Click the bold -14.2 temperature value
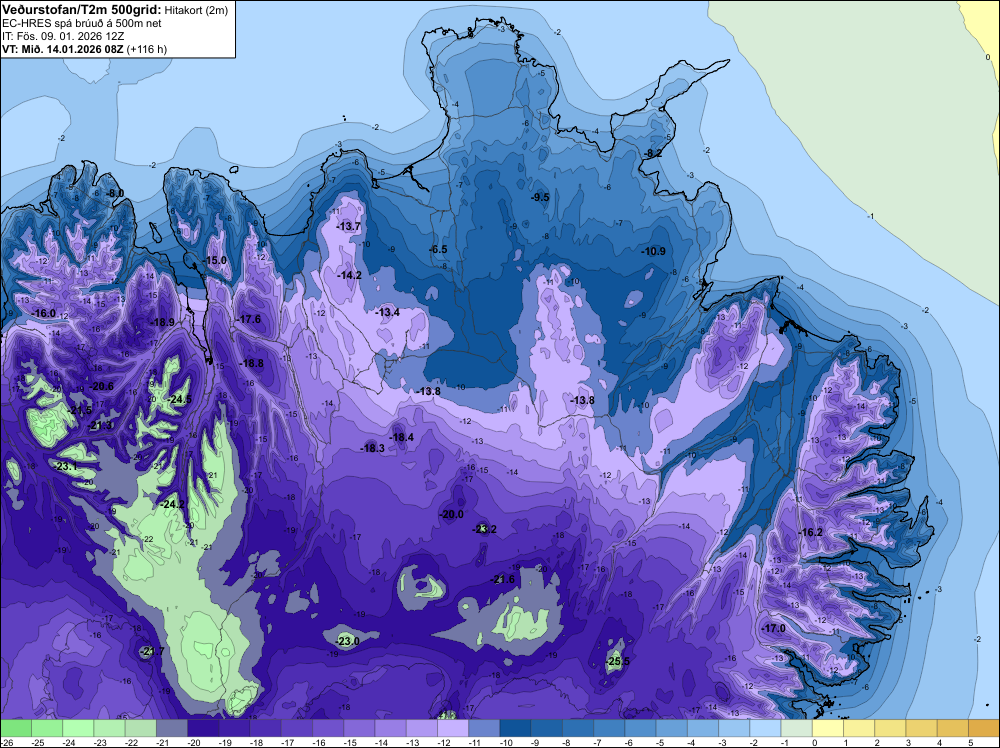1000x748 pixels. pyautogui.click(x=349, y=275)
